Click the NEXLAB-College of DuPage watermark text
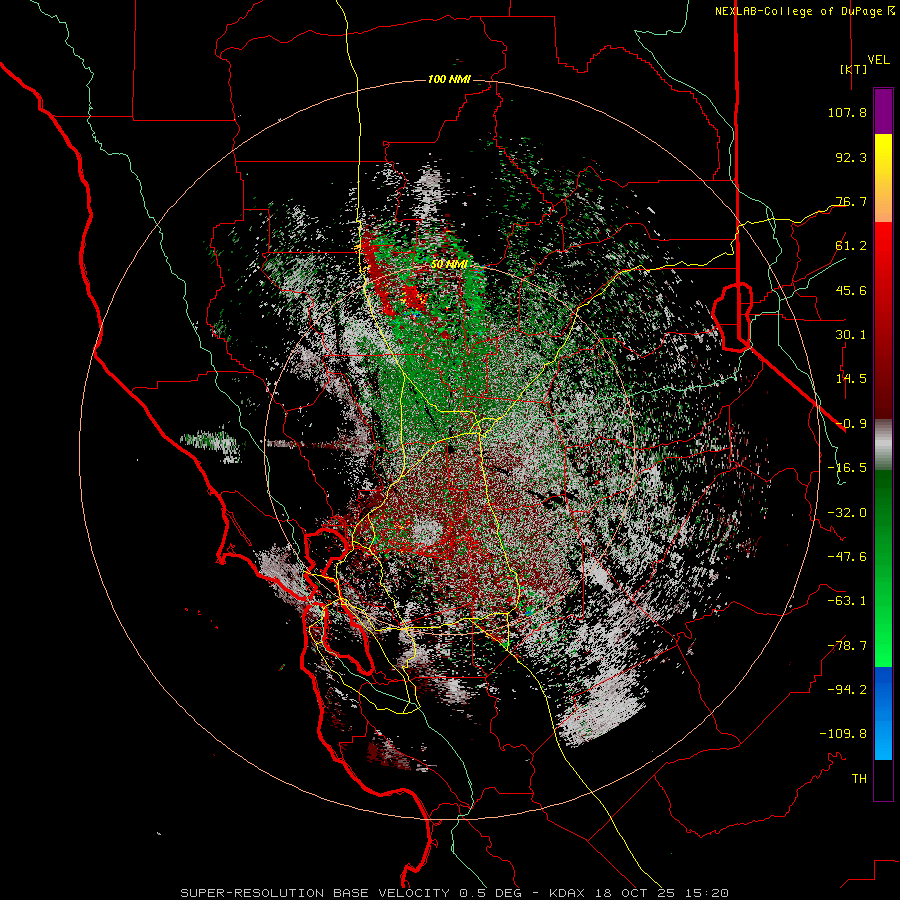This screenshot has width=900, height=900. coord(804,11)
